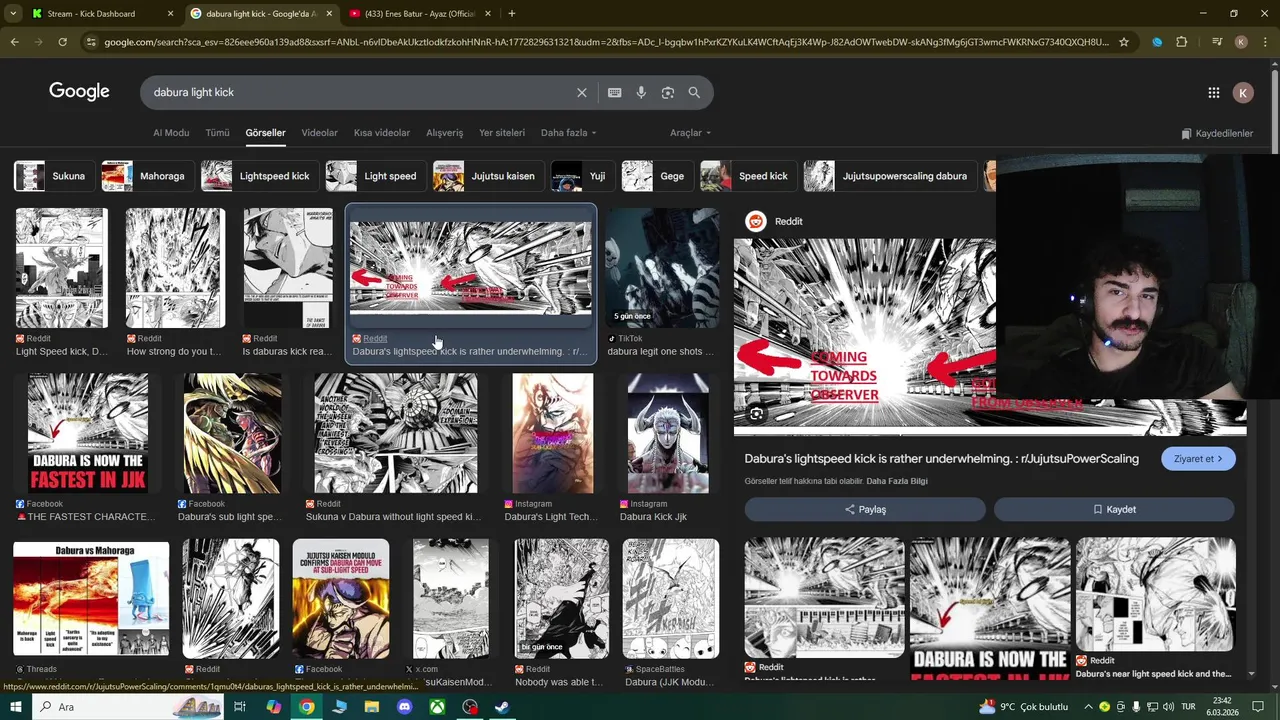
Task: Select the Speed kick filter chip
Action: pos(748,176)
